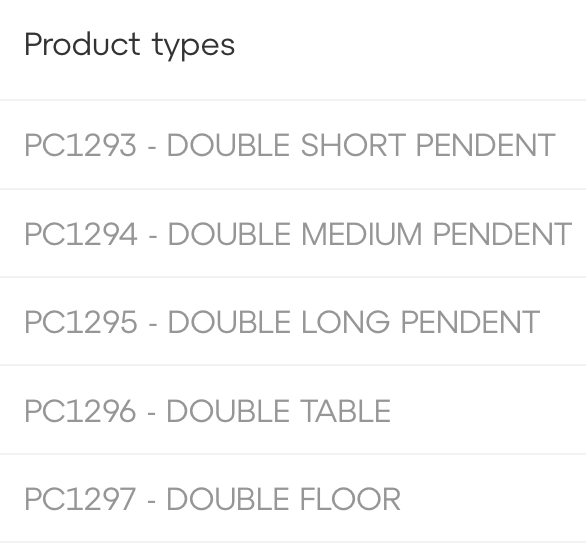The image size is (586, 550).
Task: Click the product code PC1295
Action: click(x=81, y=322)
